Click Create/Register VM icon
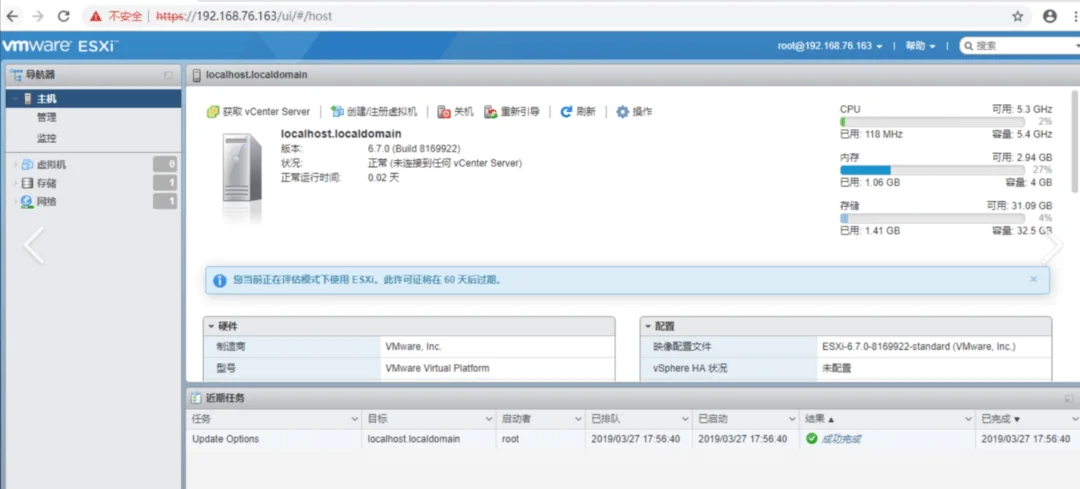This screenshot has height=489, width=1080. point(338,112)
